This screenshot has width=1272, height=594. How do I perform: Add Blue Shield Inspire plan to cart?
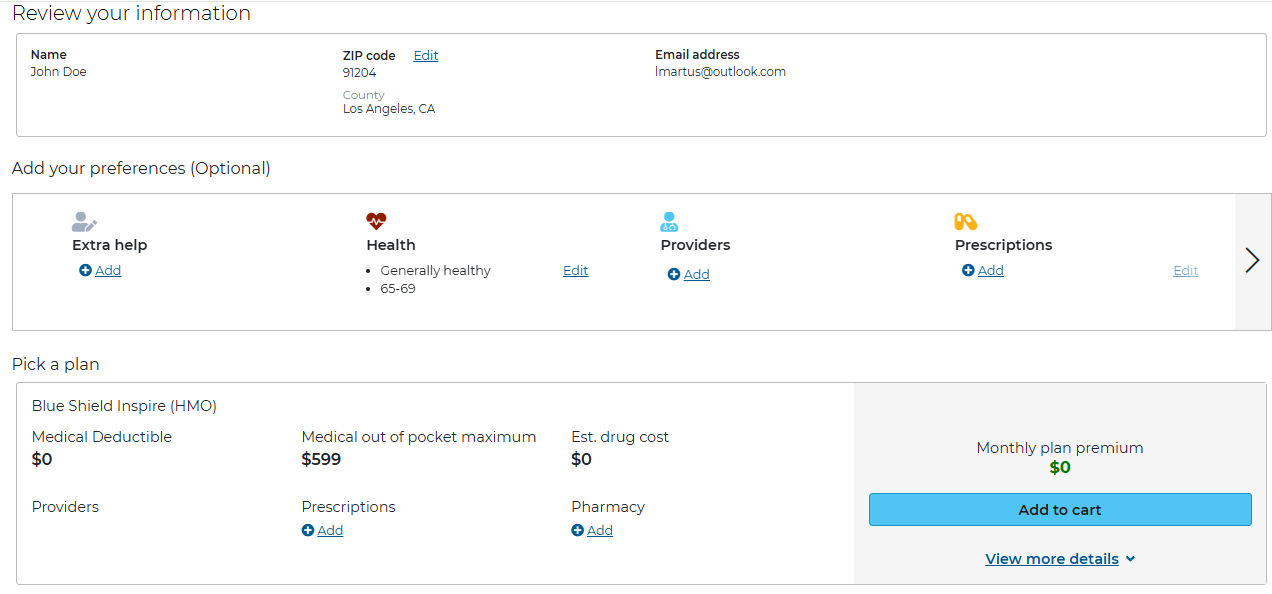(x=1060, y=509)
